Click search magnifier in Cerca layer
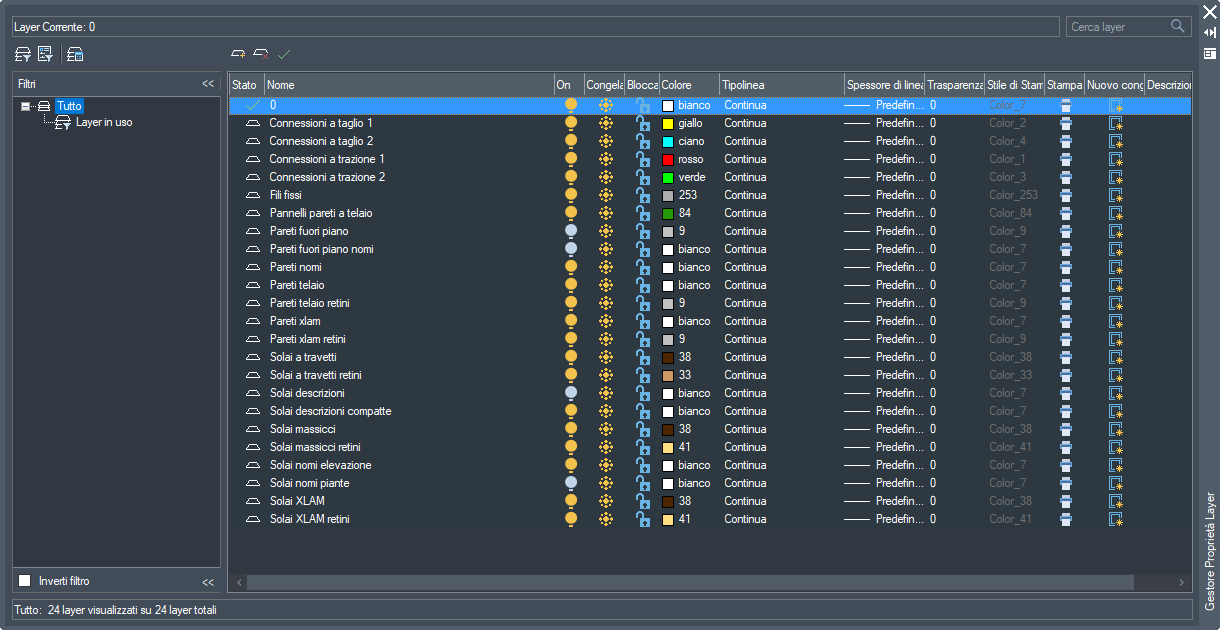The image size is (1221, 631). pos(1178,26)
